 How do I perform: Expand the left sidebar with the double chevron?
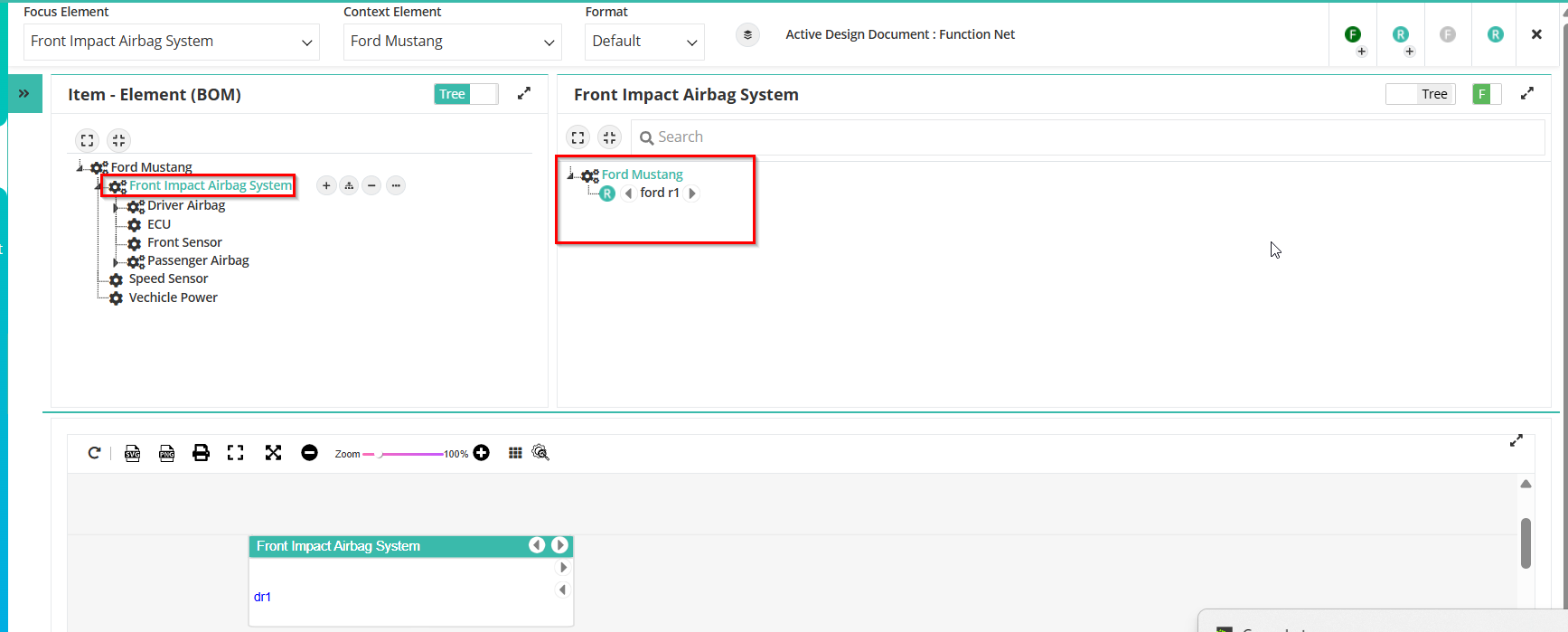[x=23, y=93]
